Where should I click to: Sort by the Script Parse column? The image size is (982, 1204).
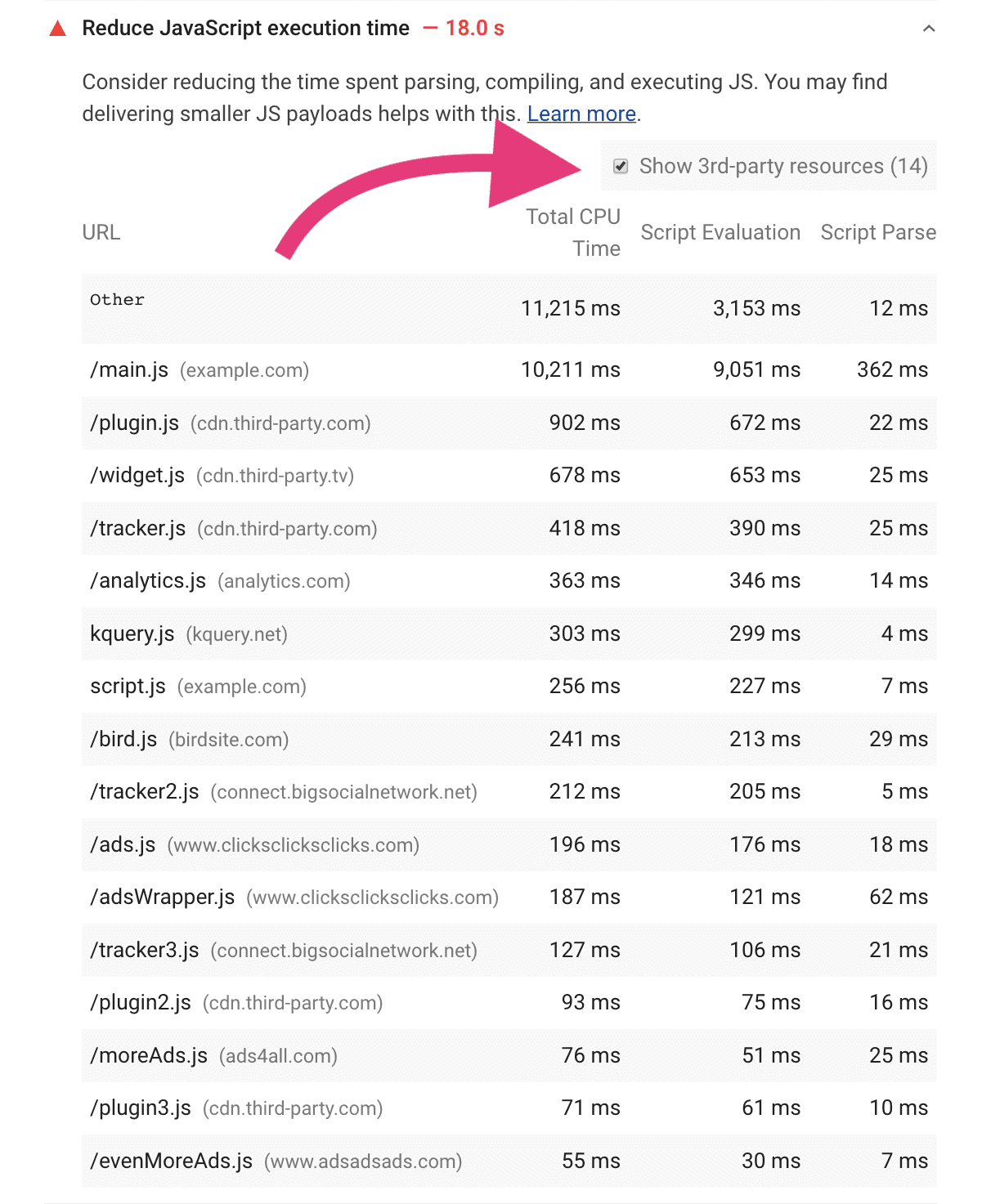pos(877,232)
